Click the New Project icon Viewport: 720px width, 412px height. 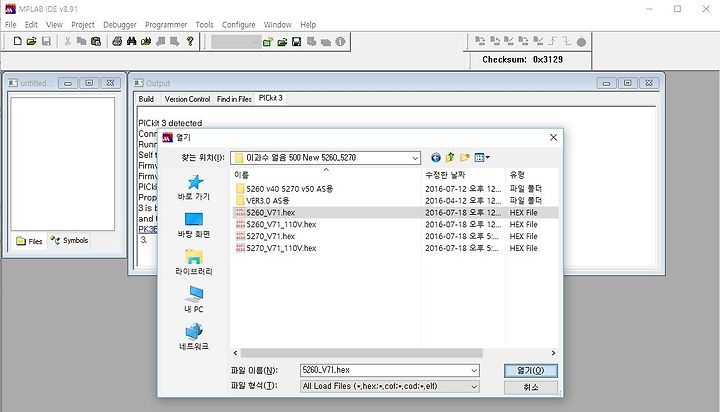pos(268,42)
